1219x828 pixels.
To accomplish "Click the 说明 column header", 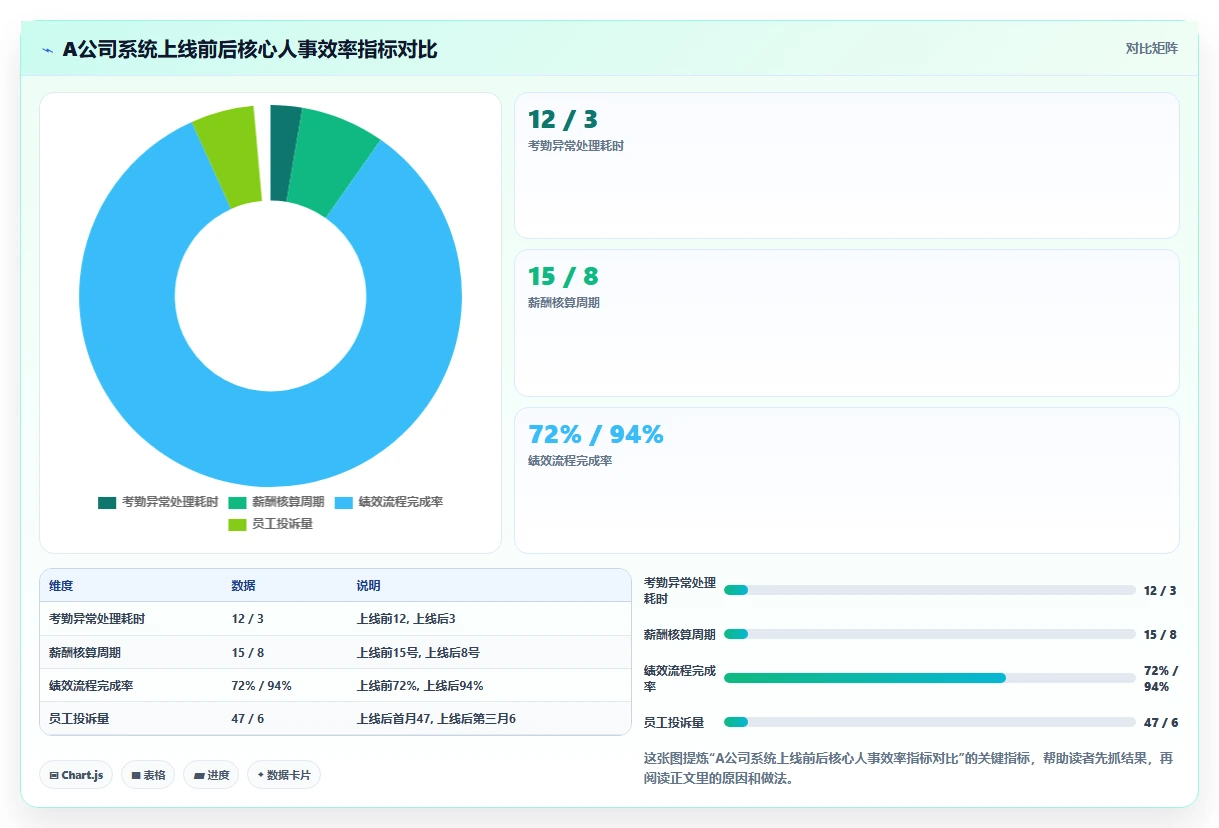I will click(368, 586).
